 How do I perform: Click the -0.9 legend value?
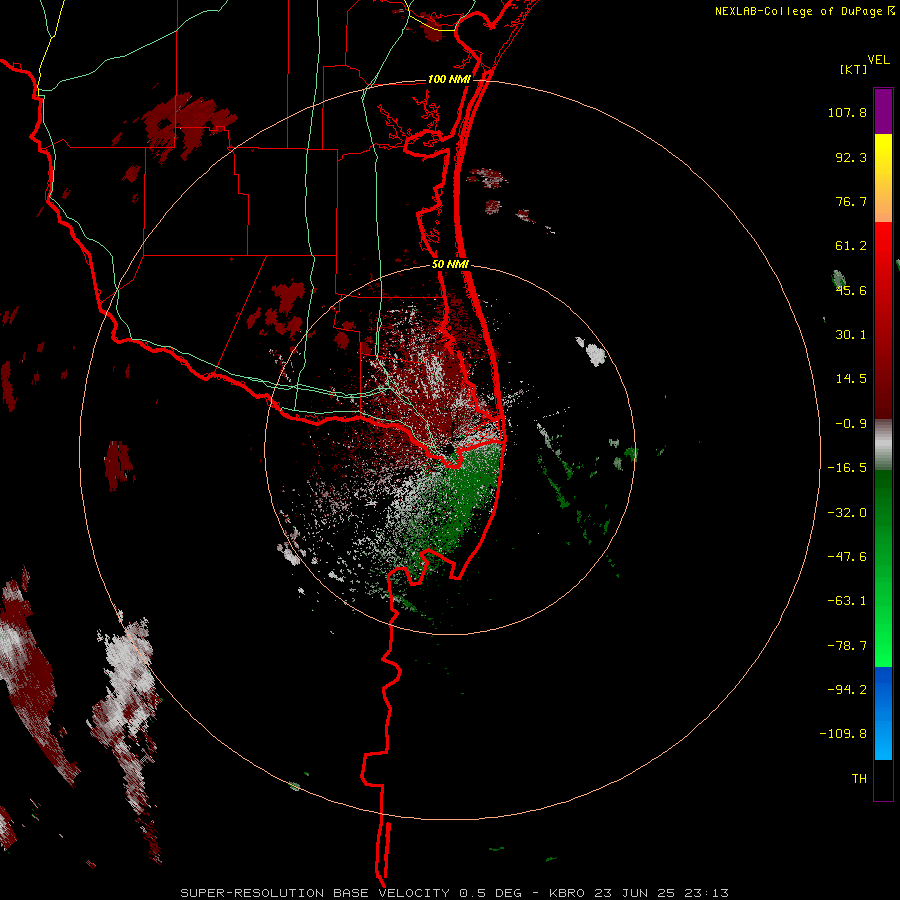click(851, 424)
